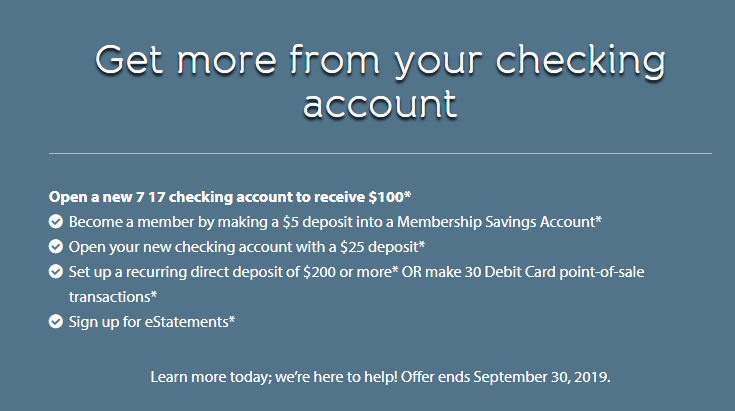Click the checkmark icon beside Set up a recurring
Image resolution: width=735 pixels, height=411 pixels.
(56, 272)
